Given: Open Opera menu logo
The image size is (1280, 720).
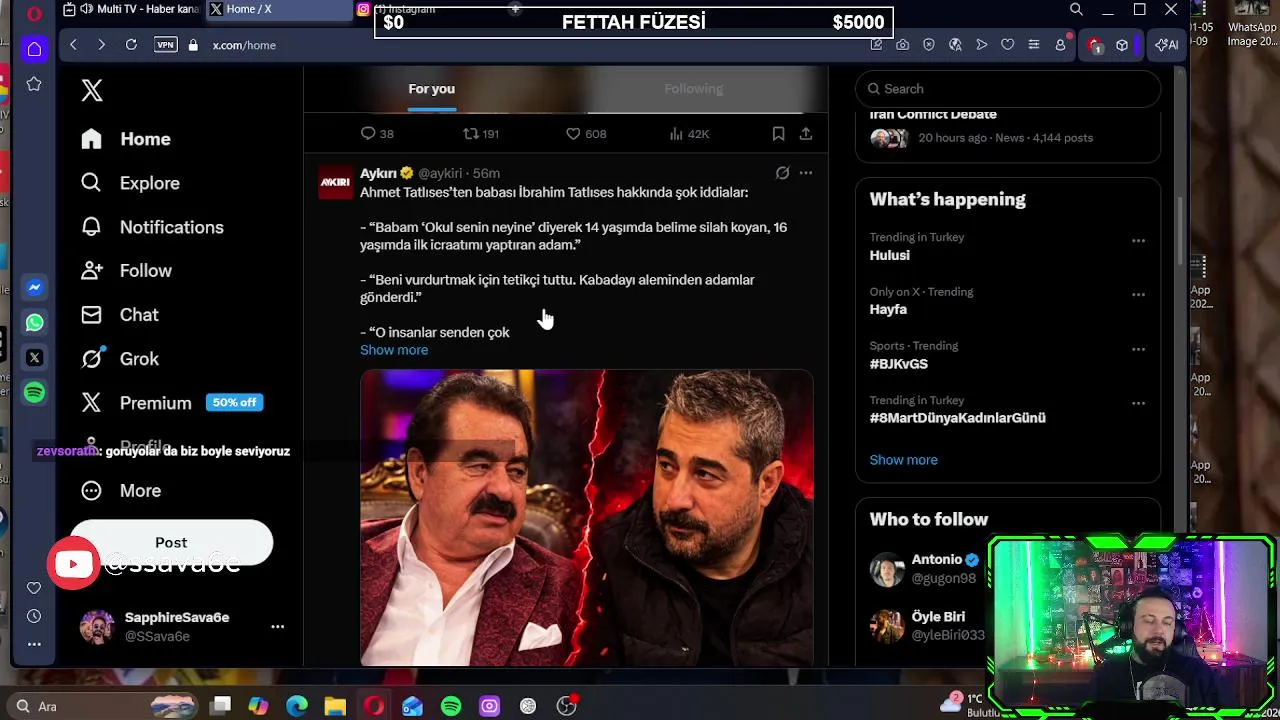Looking at the screenshot, I should (x=35, y=13).
